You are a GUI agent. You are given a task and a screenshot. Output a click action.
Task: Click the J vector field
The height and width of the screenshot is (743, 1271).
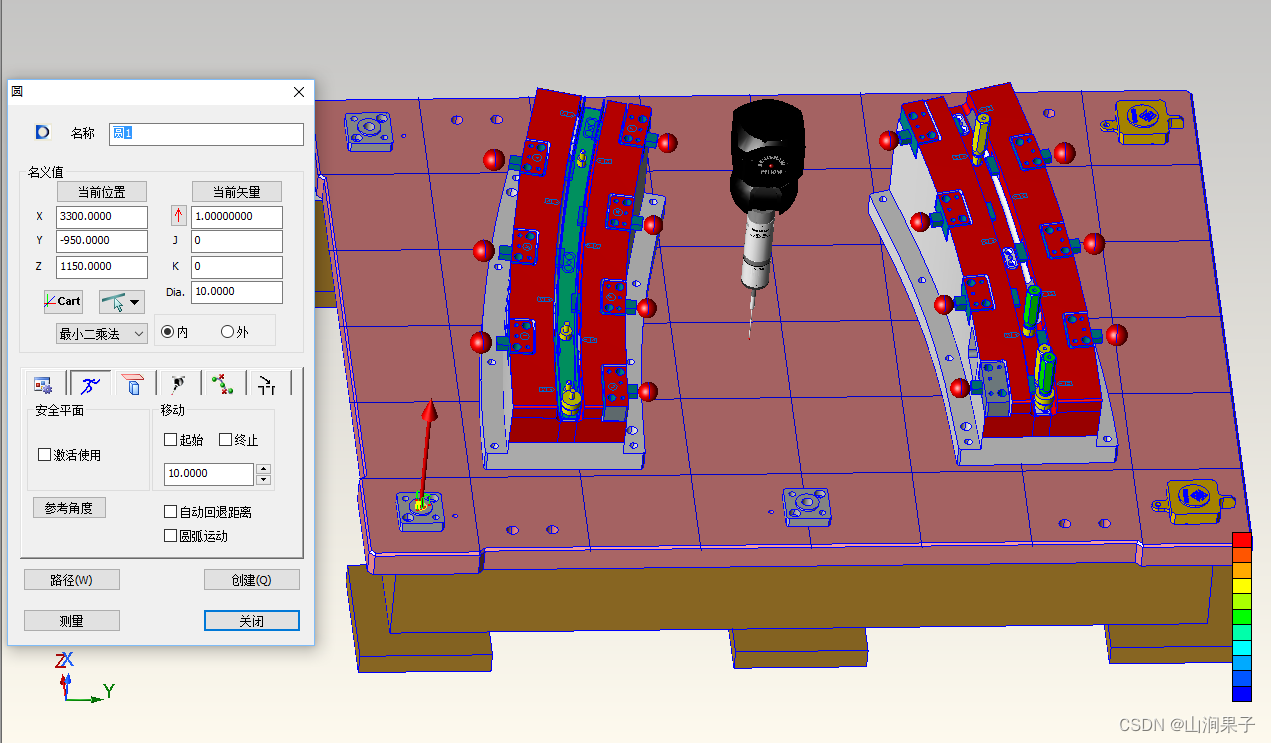click(237, 241)
